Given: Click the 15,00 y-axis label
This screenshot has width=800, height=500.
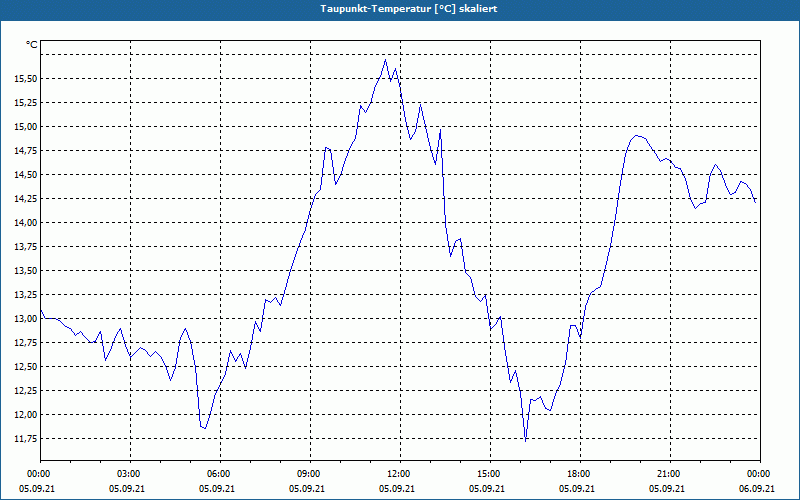Looking at the screenshot, I should [x=24, y=127].
